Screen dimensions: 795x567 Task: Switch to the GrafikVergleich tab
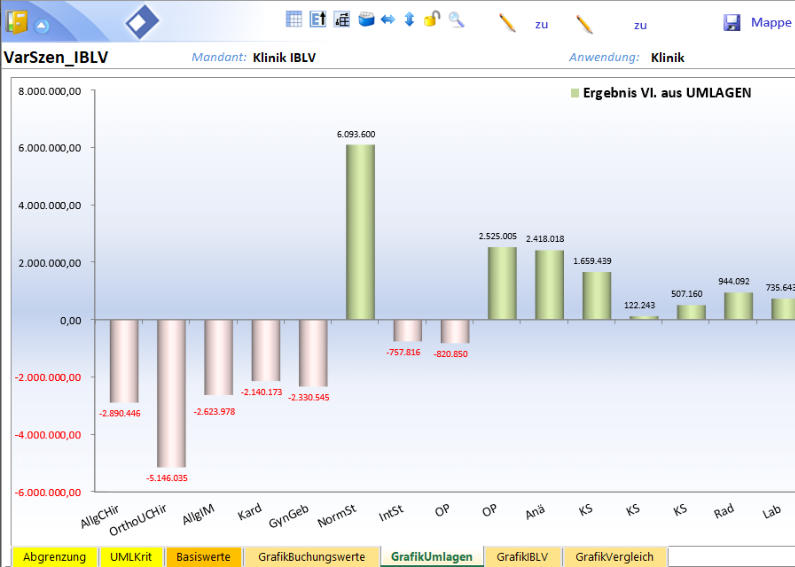615,556
